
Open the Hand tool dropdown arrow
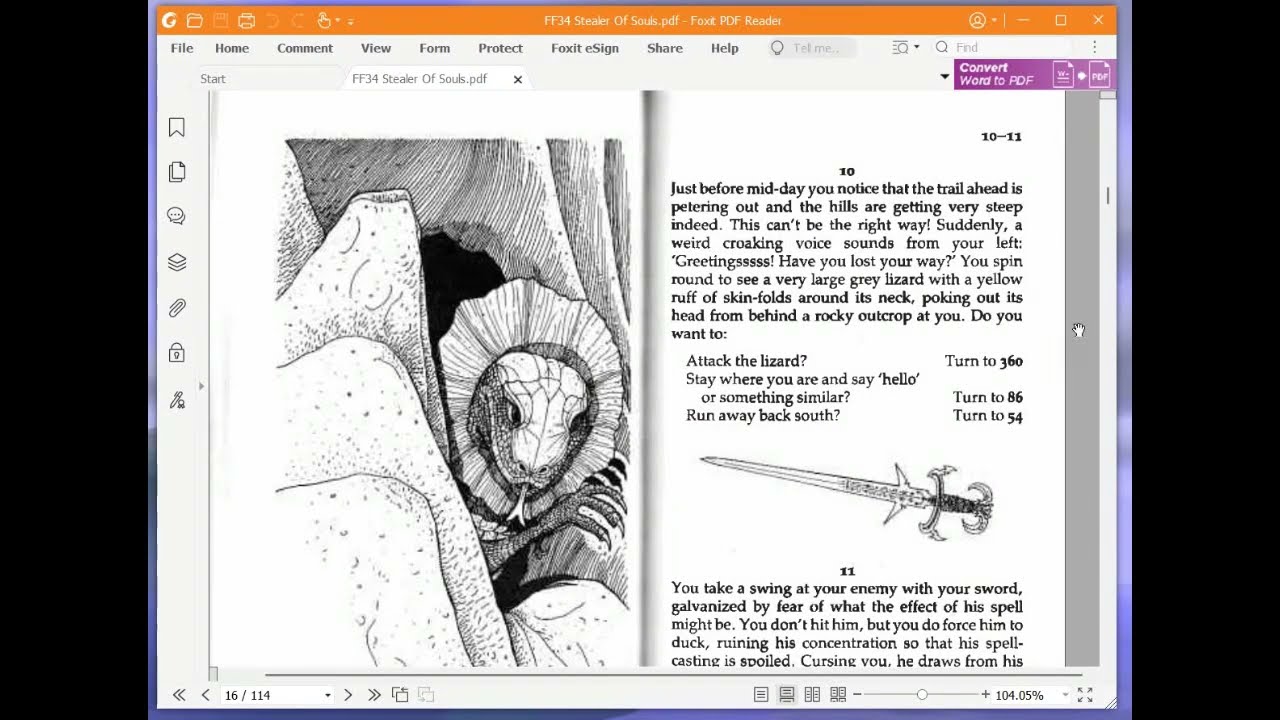[x=338, y=21]
